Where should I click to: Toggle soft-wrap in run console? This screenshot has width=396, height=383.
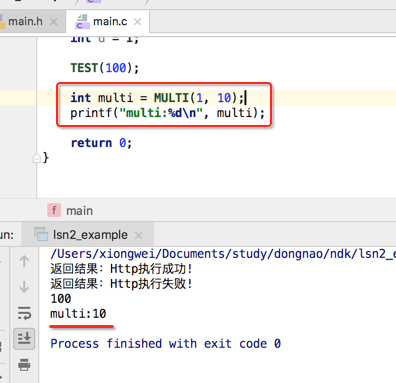tap(24, 313)
